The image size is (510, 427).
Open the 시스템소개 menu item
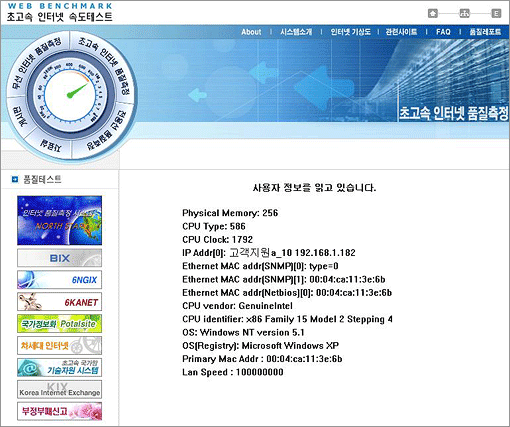[x=296, y=32]
